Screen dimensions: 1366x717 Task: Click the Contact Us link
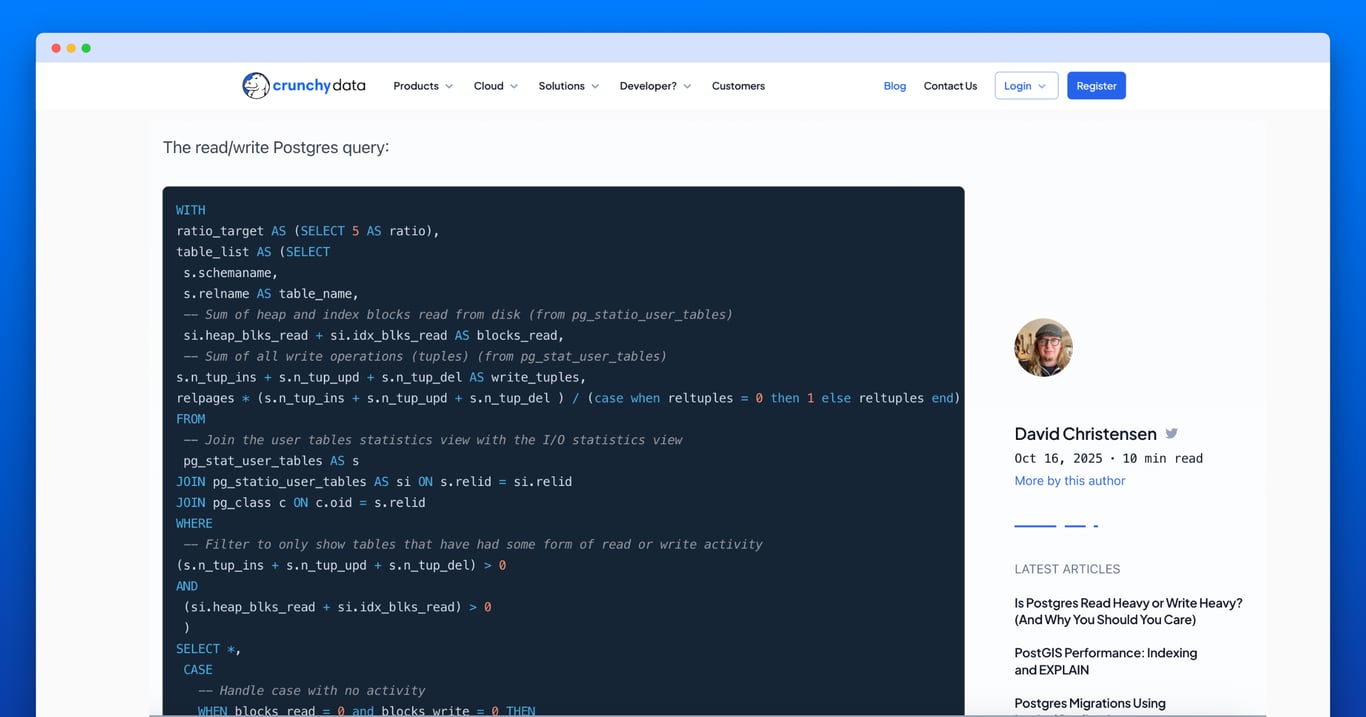pyautogui.click(x=950, y=86)
